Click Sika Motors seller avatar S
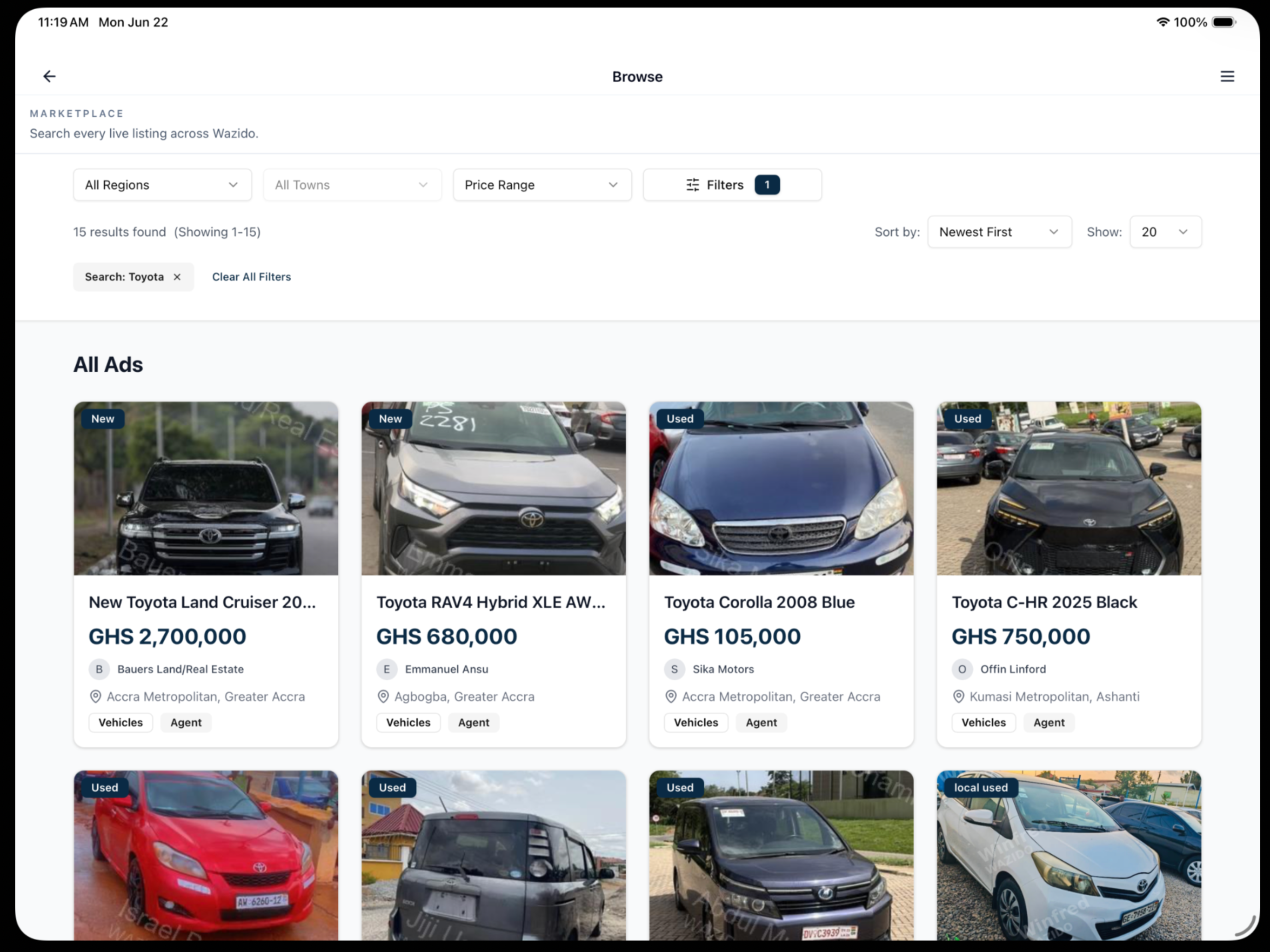This screenshot has height=952, width=1270. tap(675, 669)
